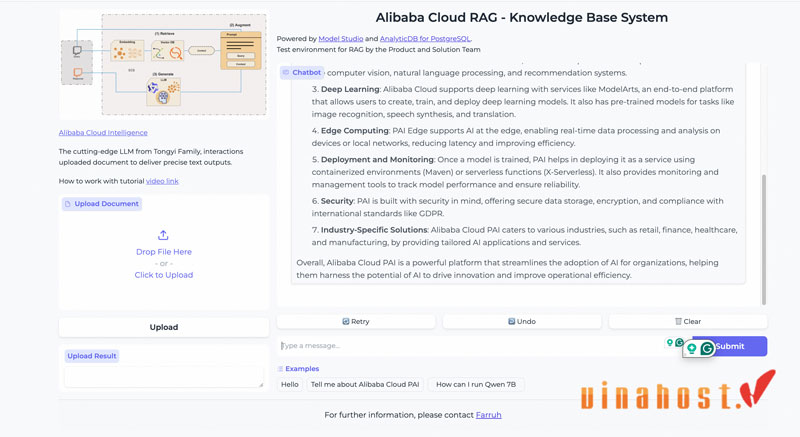Click the upload arrow icon above Drop File Here
Screen dimensions: 800x437
(163, 235)
